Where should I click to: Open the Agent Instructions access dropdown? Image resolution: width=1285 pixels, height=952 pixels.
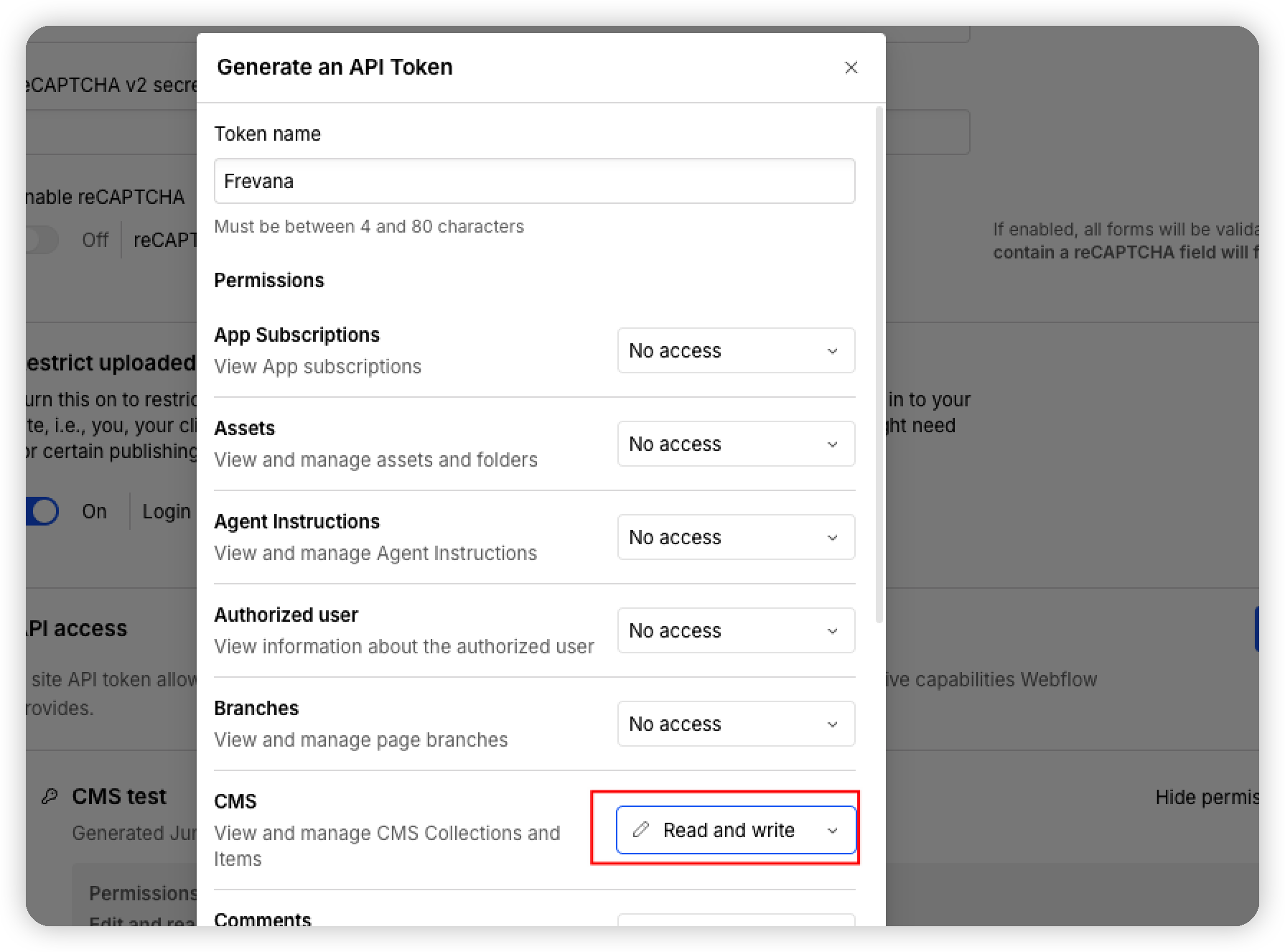[x=736, y=537]
